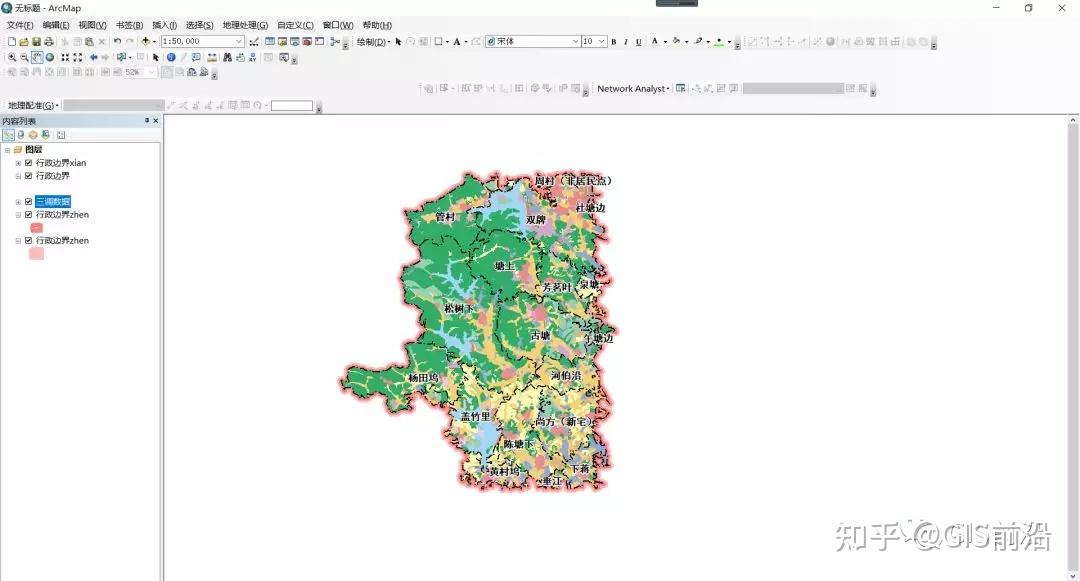Open the 宋体 font name dropdown
The height and width of the screenshot is (581, 1080).
pos(575,41)
